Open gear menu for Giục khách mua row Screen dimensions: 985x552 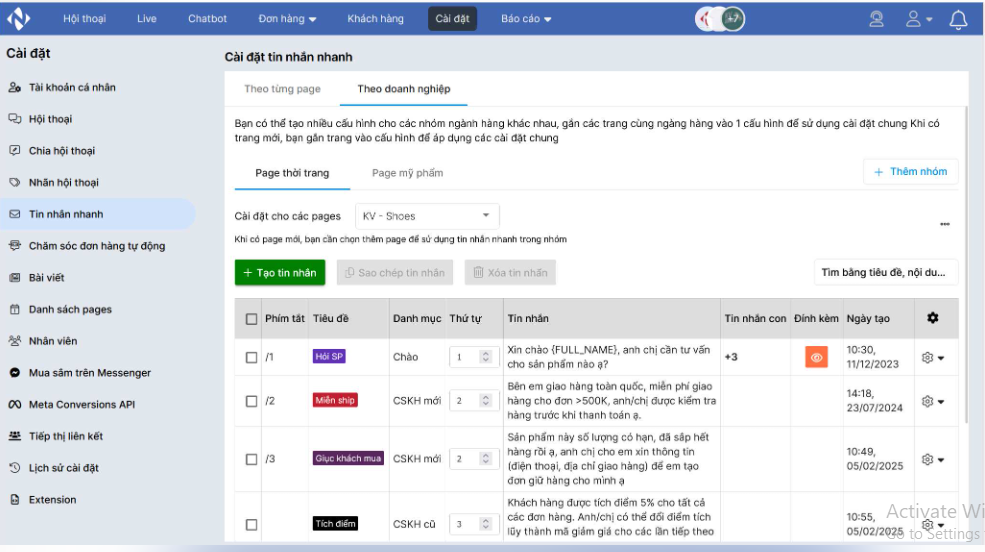932,460
